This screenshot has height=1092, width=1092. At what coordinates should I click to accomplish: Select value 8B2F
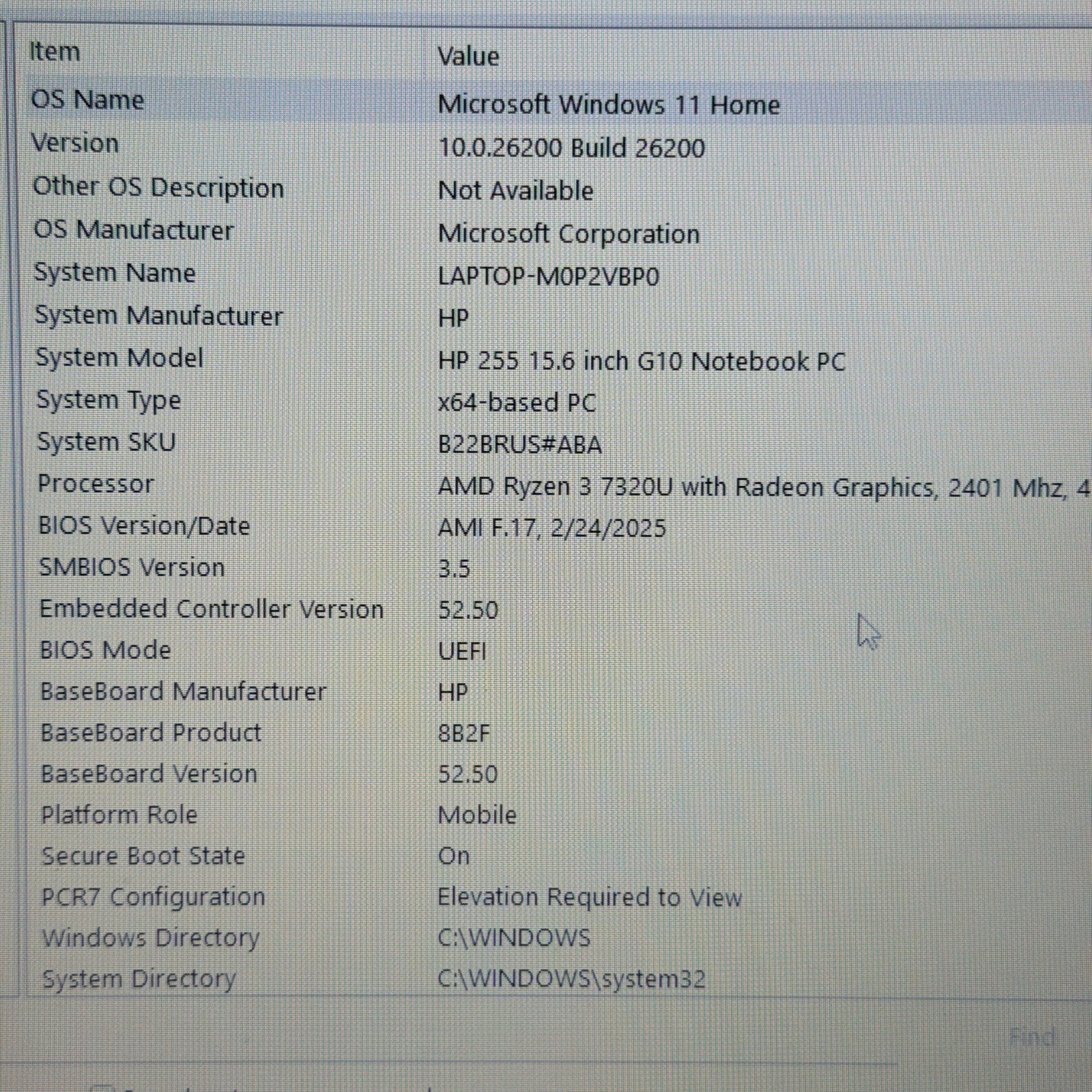coord(463,734)
